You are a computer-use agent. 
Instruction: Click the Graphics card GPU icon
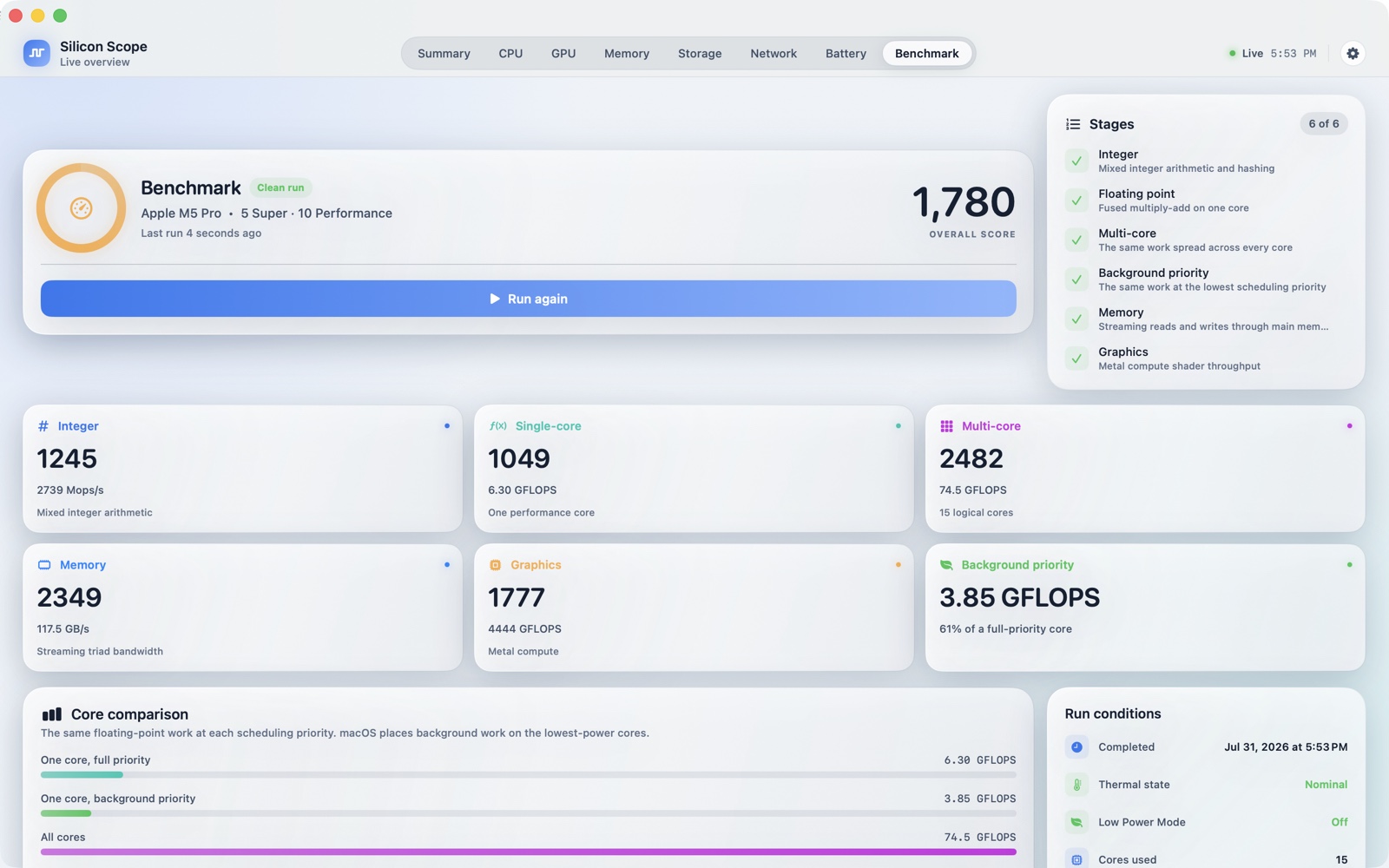pyautogui.click(x=495, y=565)
